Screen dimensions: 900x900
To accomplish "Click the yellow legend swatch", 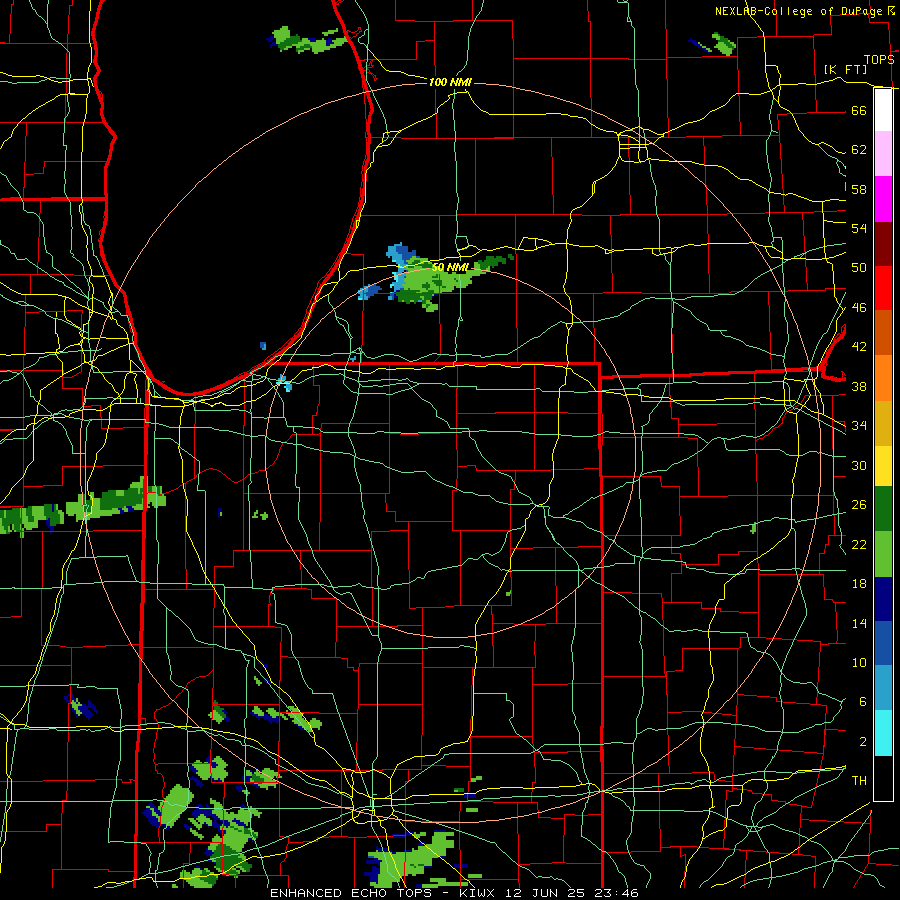I will tap(883, 466).
